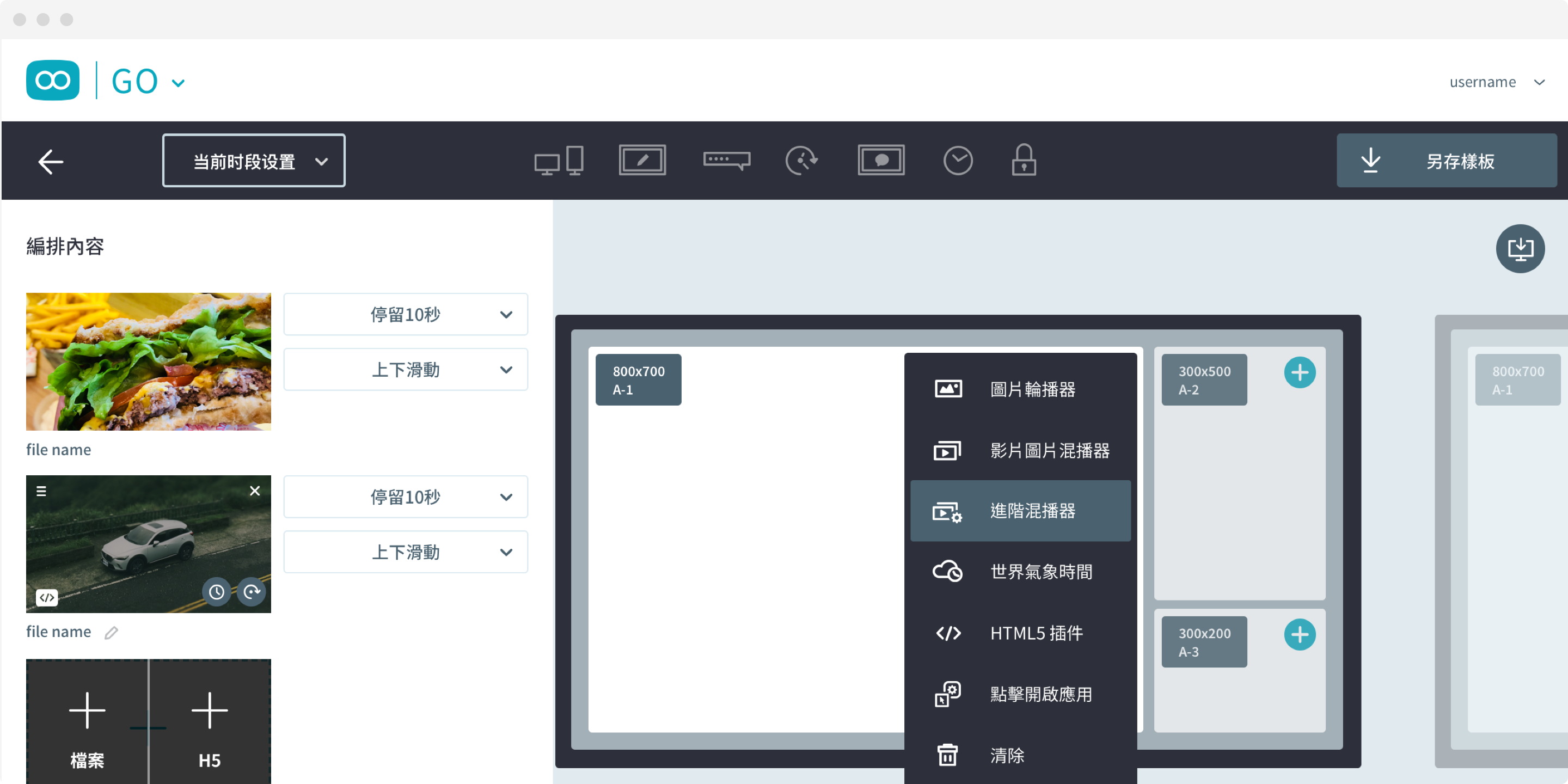Click the back arrow in toolbar
This screenshot has height=784, width=1568.
pyautogui.click(x=51, y=161)
